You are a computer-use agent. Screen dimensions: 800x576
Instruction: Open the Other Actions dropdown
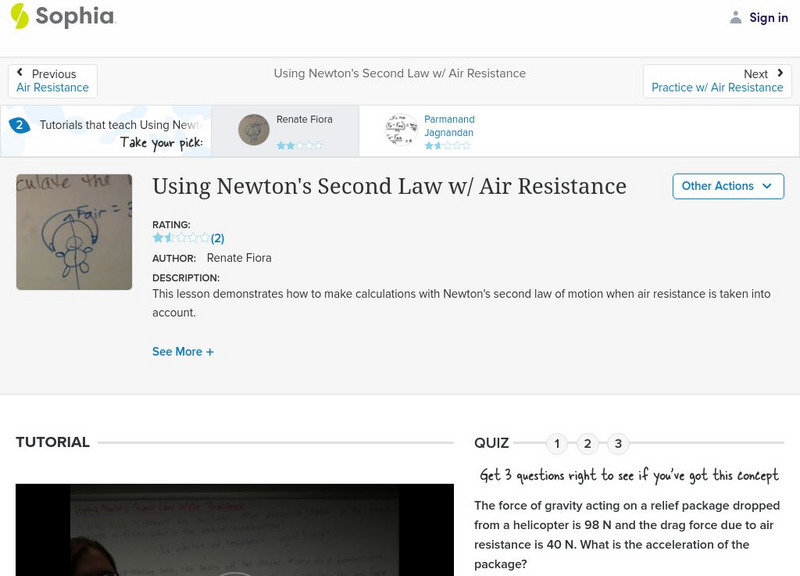click(727, 186)
